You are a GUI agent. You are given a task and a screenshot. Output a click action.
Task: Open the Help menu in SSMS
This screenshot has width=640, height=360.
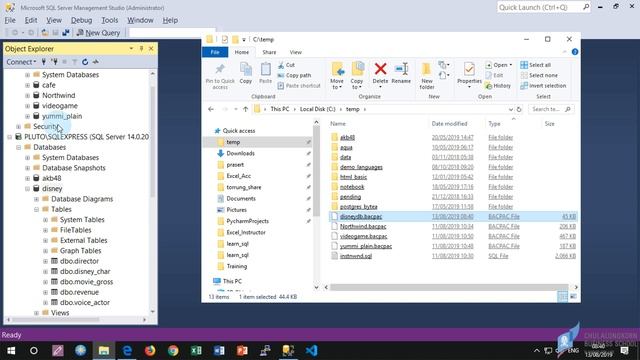[x=170, y=20]
